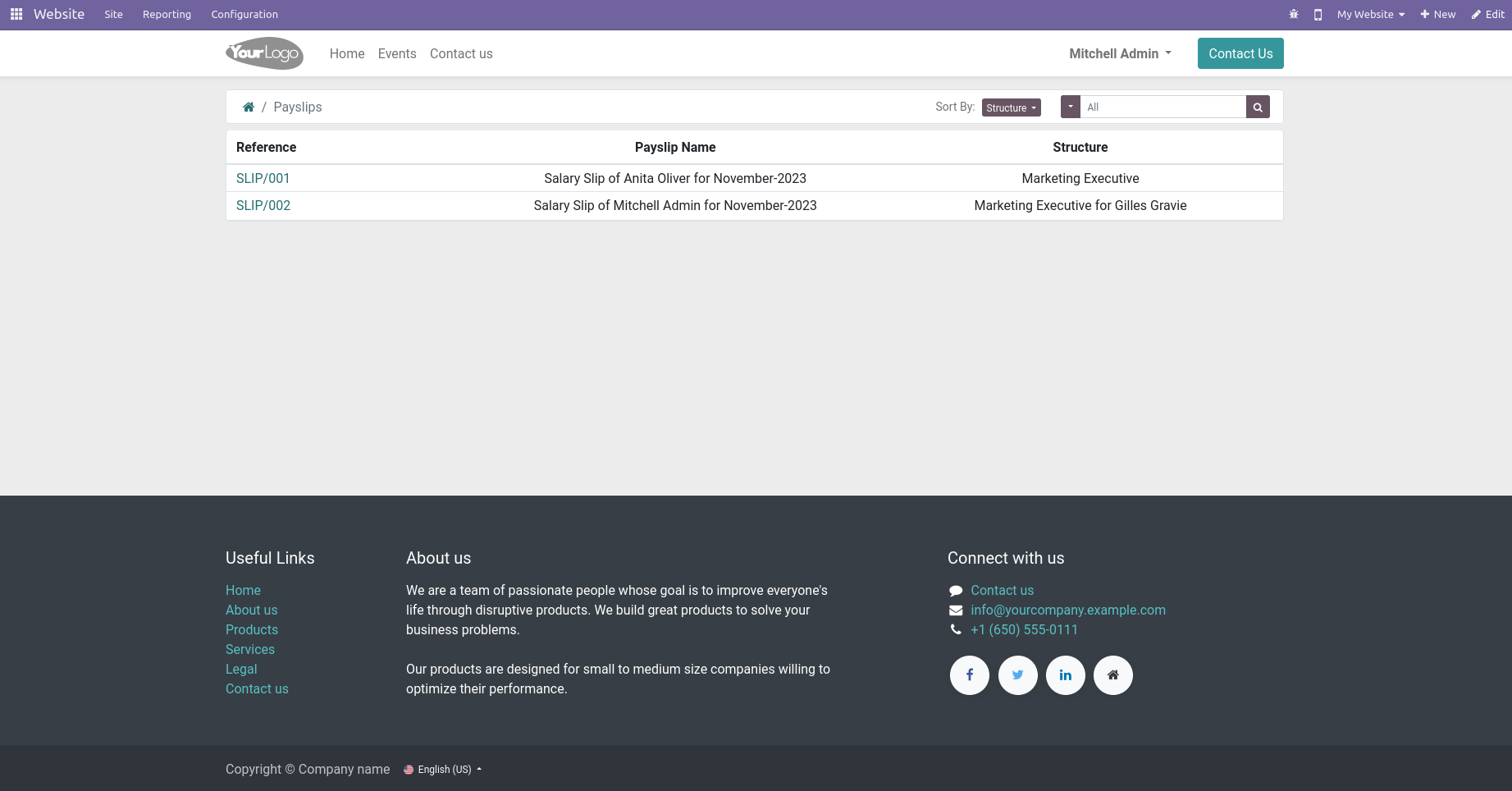Open Contact us in the navbar
The width and height of the screenshot is (1512, 791).
pyautogui.click(x=461, y=53)
